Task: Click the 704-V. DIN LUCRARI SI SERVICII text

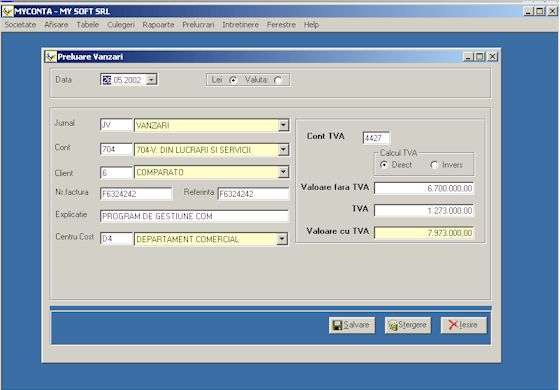Action: click(x=194, y=150)
